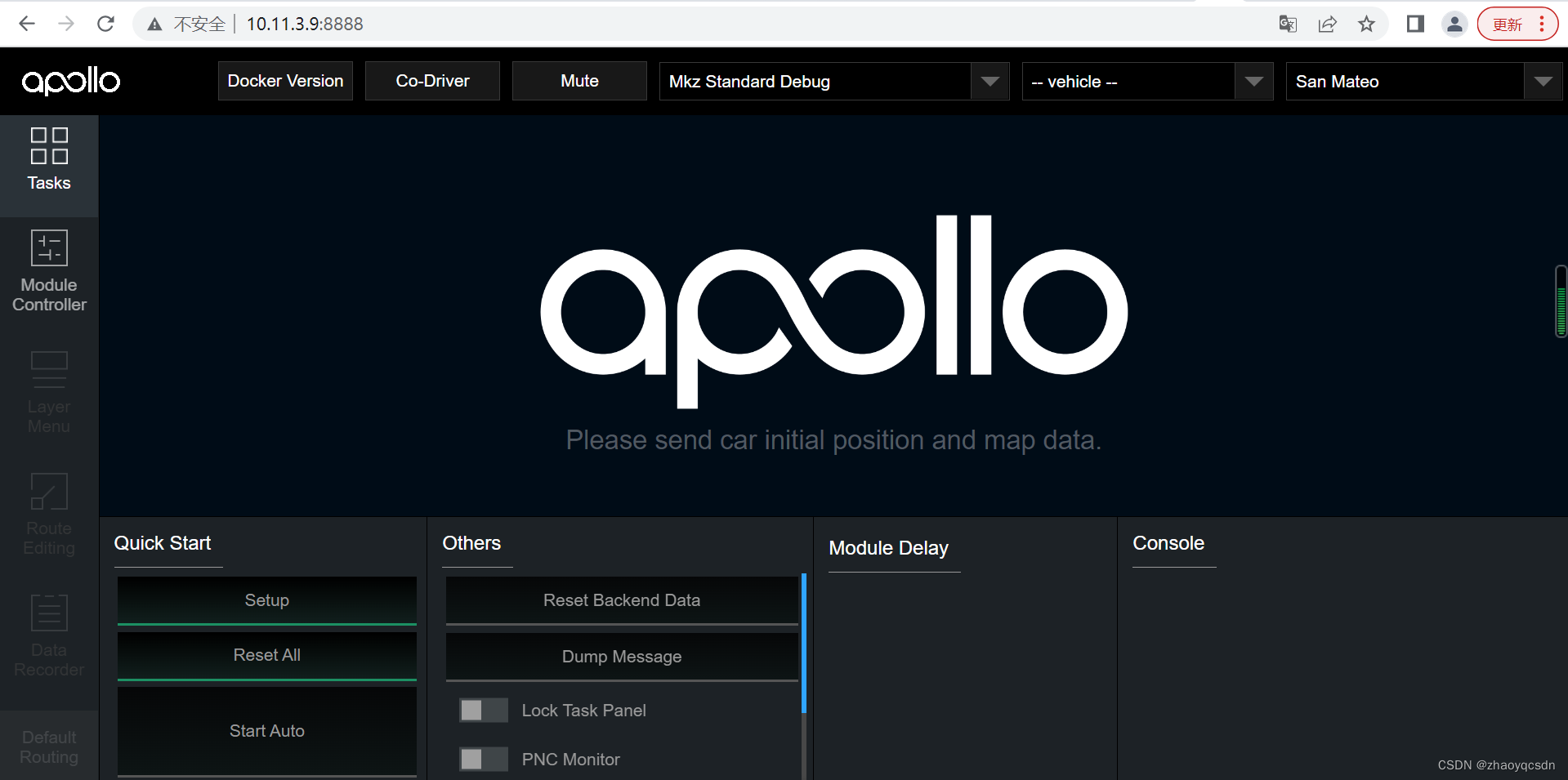Click the Co-Driver button
1568x780 pixels.
coord(432,81)
